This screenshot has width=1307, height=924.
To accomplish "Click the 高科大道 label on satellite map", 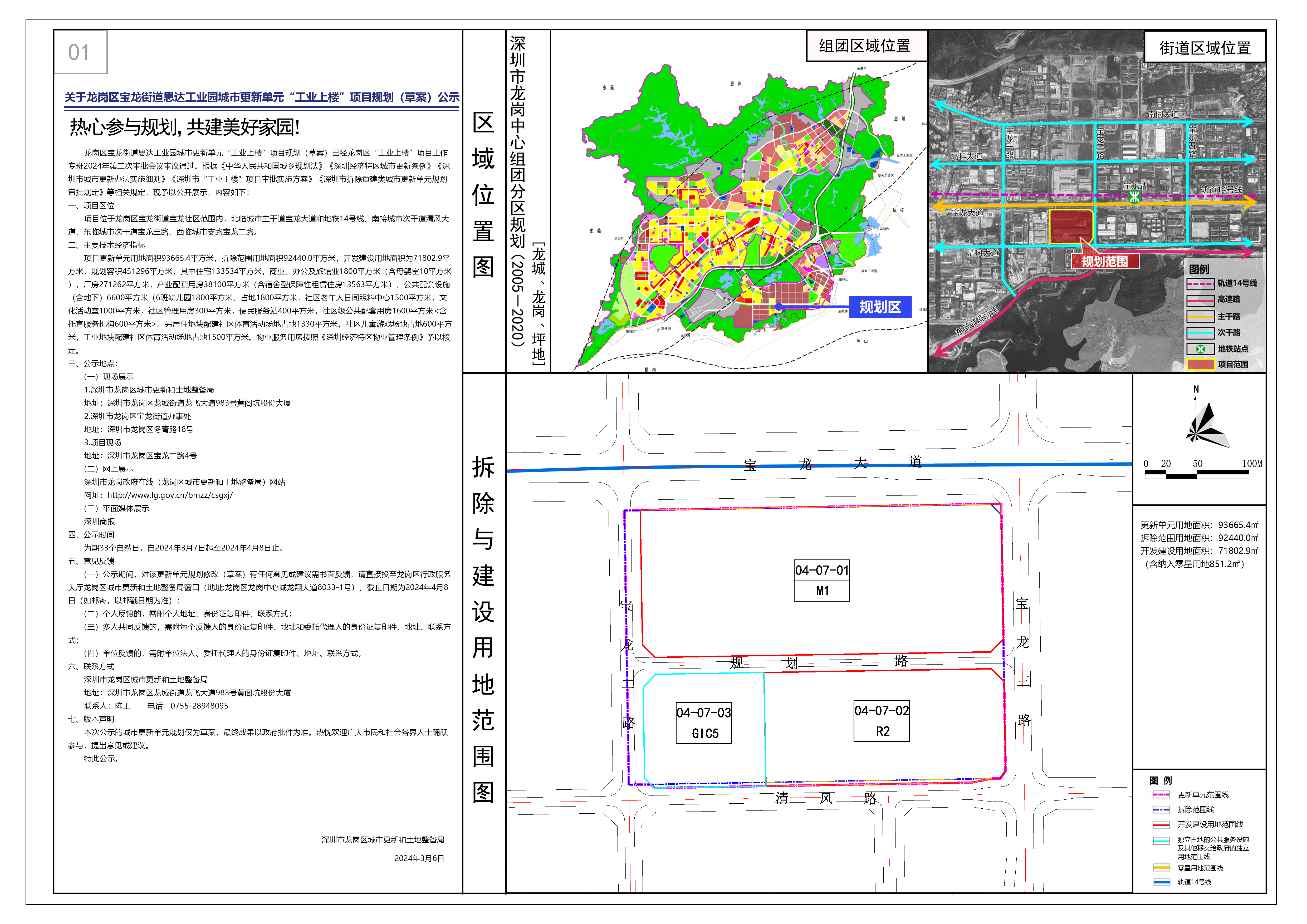I will [967, 156].
